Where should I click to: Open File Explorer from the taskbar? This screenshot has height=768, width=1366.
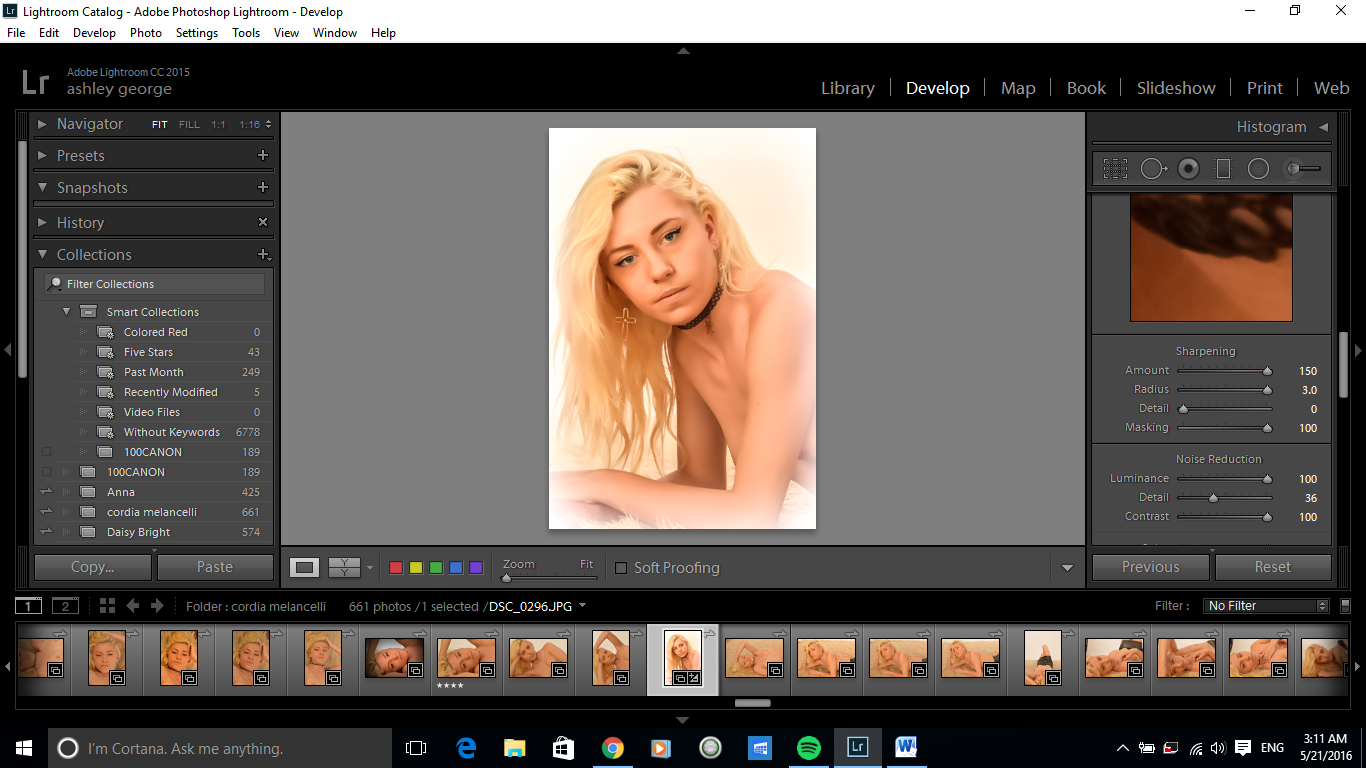click(x=515, y=748)
